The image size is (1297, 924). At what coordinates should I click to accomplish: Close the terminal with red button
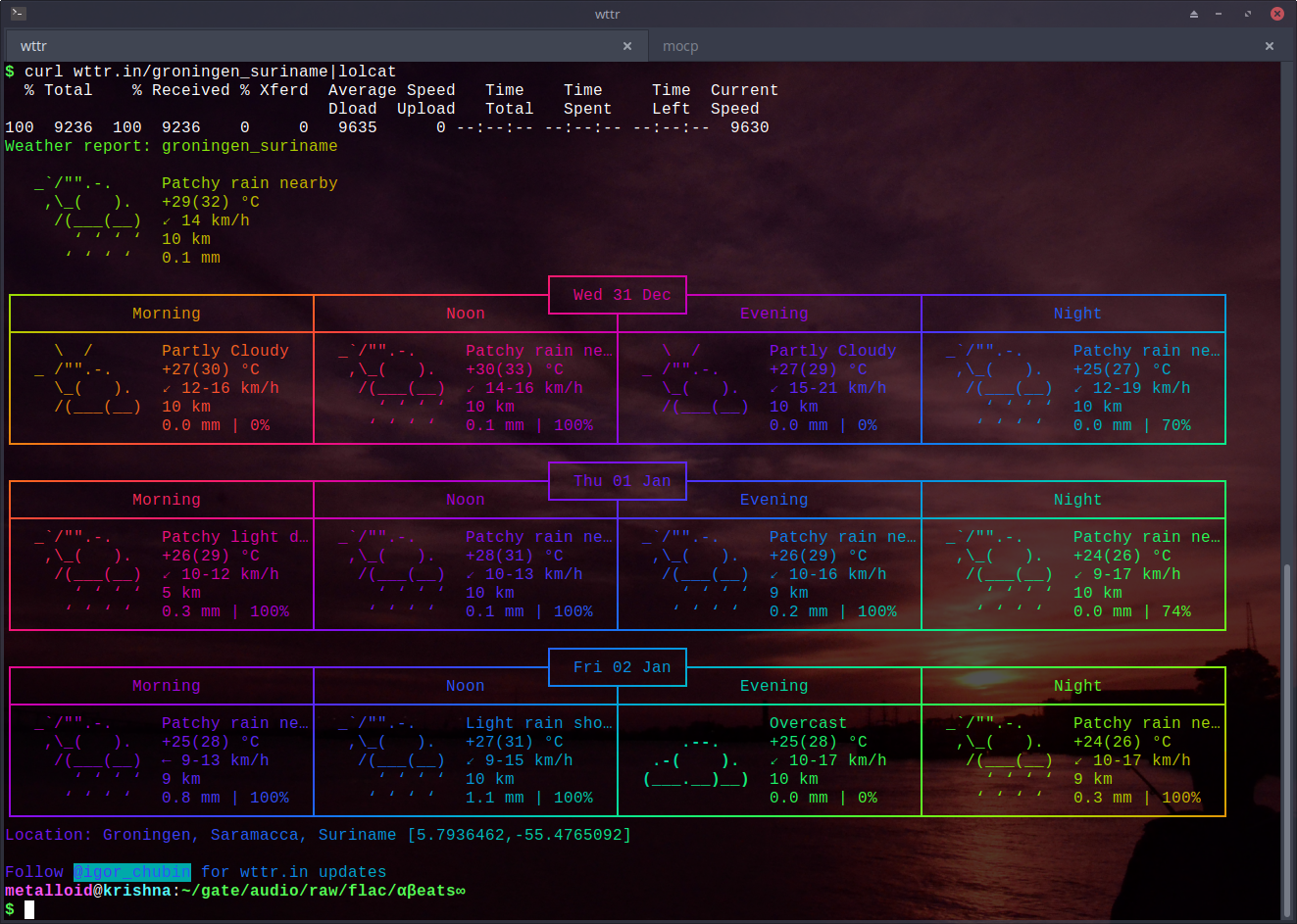tap(1277, 14)
